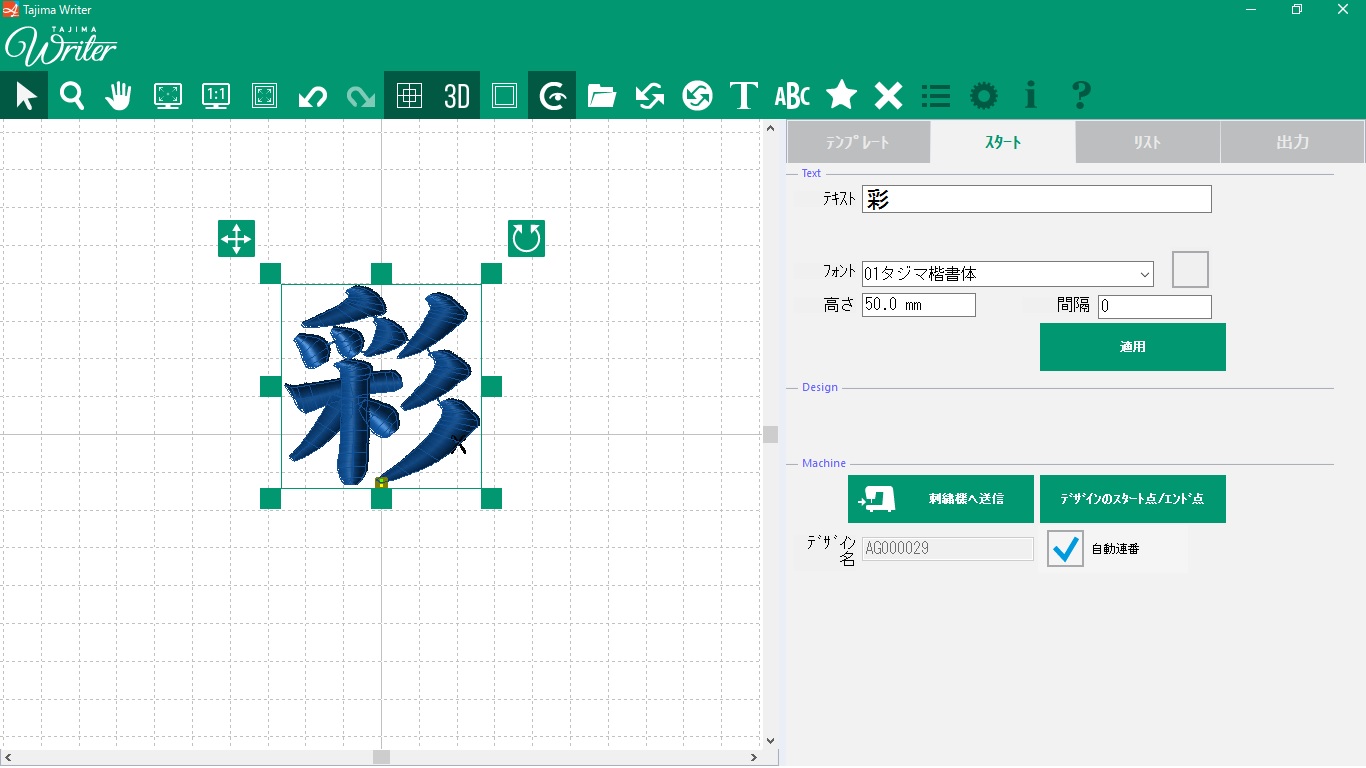Open settings via the gear icon
This screenshot has height=768, width=1366.
point(984,95)
